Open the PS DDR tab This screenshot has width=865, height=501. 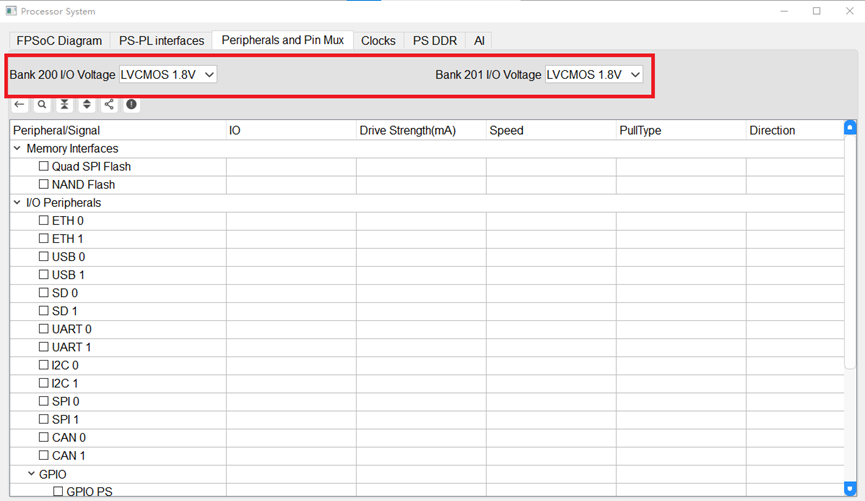coord(435,41)
